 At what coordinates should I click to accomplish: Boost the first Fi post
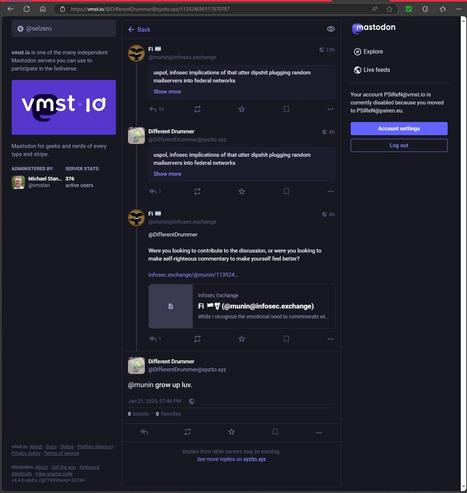(x=197, y=109)
